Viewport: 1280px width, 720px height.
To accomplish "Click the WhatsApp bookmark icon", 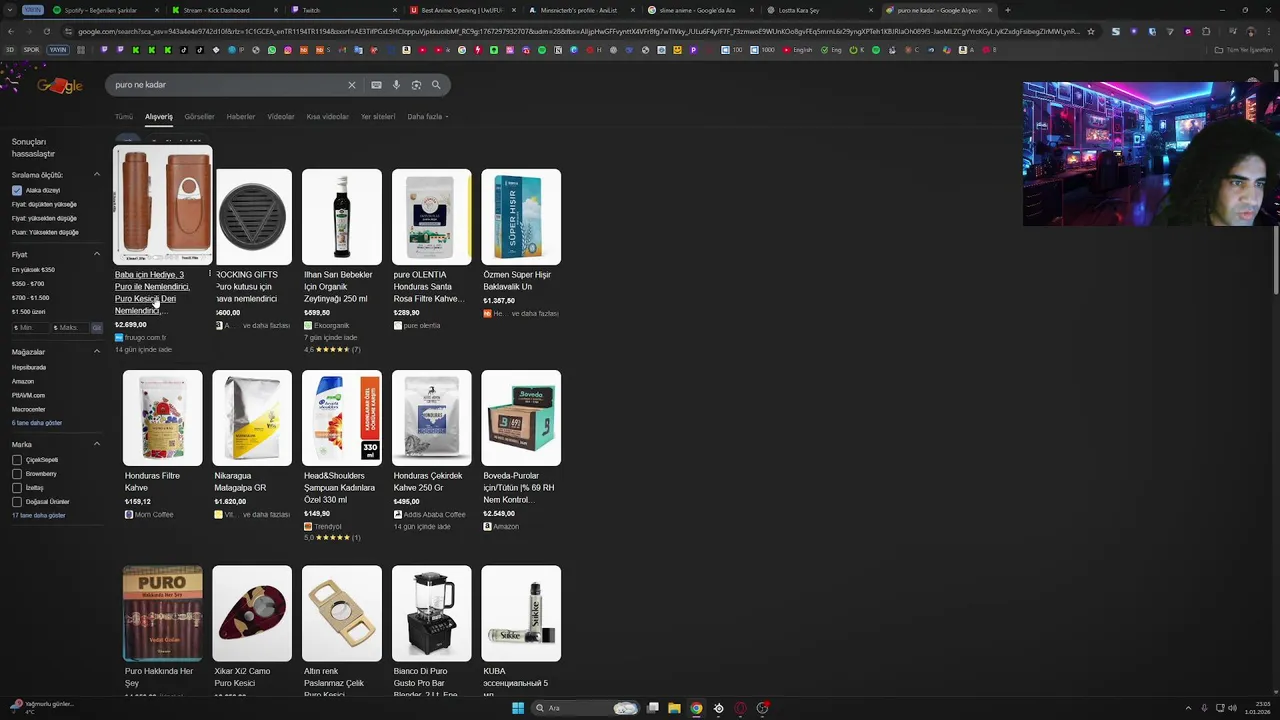I will (x=272, y=50).
